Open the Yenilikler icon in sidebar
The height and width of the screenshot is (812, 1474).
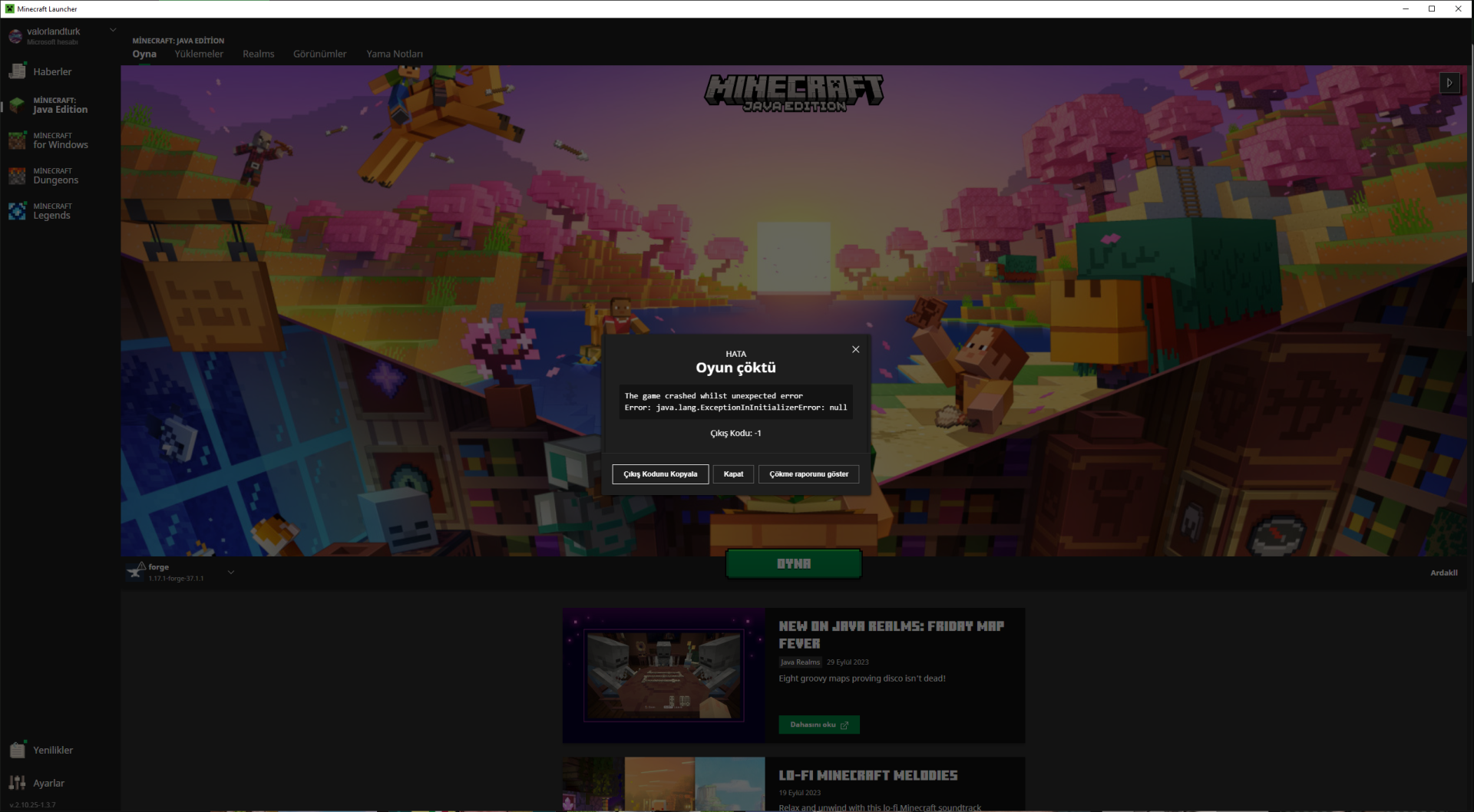click(17, 750)
